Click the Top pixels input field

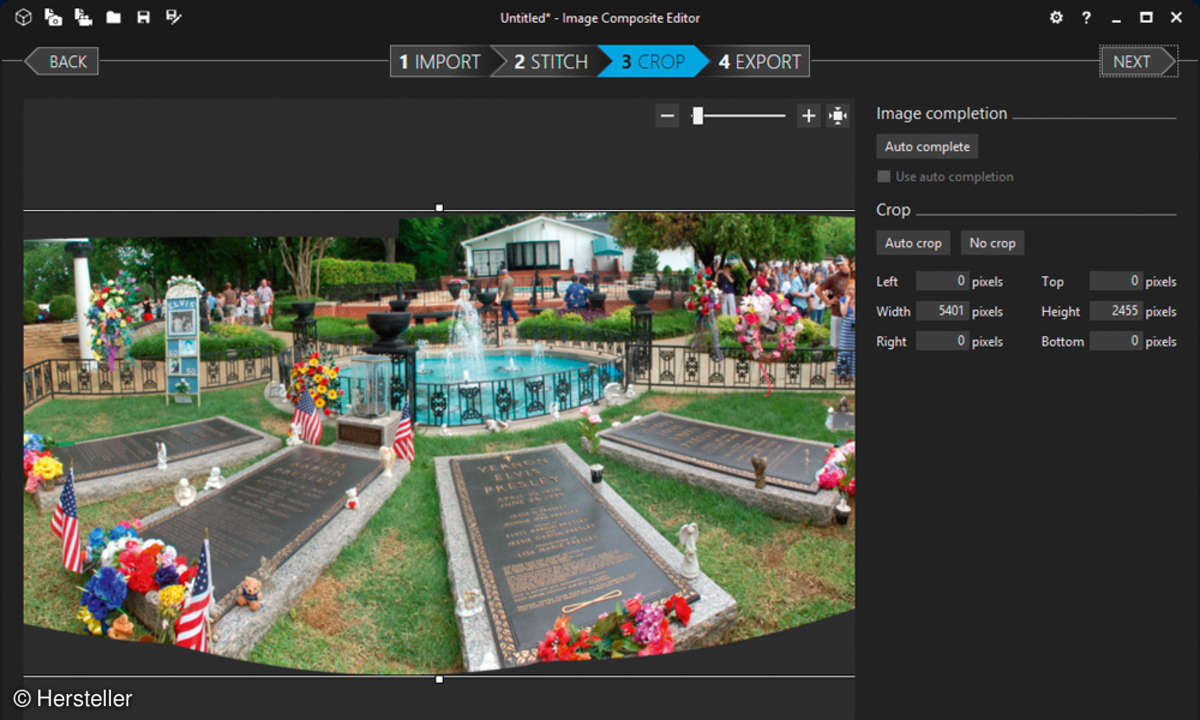1115,281
